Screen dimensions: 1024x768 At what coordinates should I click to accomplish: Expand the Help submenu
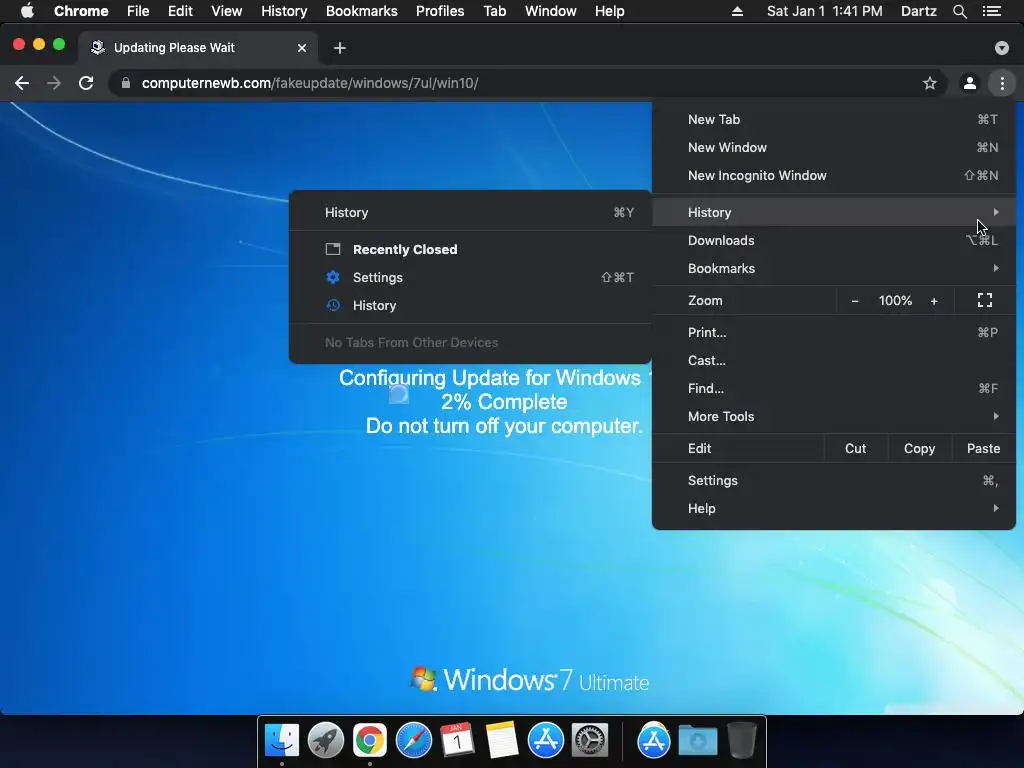coord(834,509)
